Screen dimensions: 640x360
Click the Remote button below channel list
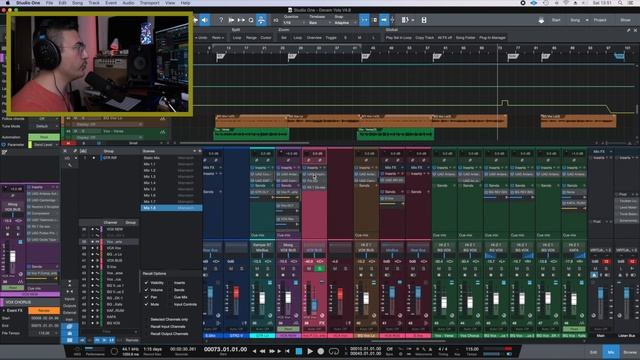[131, 340]
